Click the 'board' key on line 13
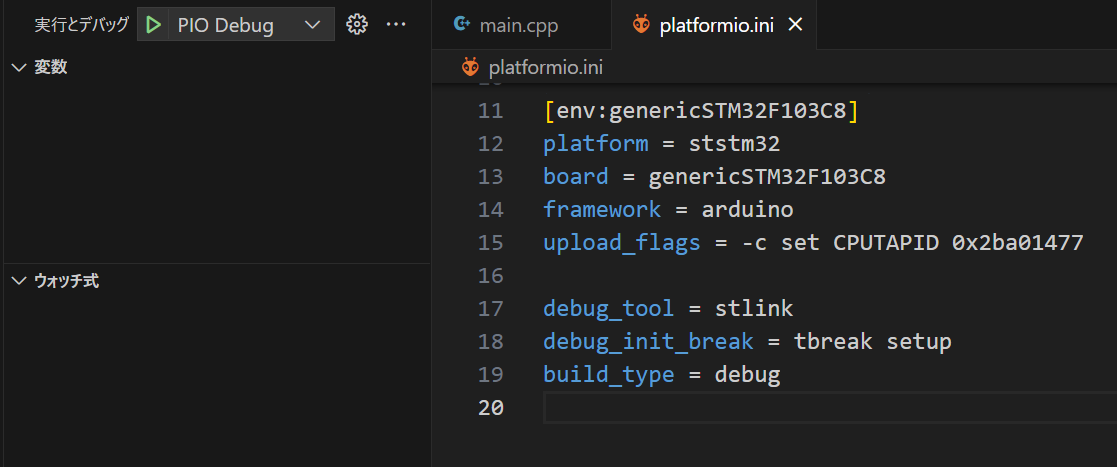 576,177
